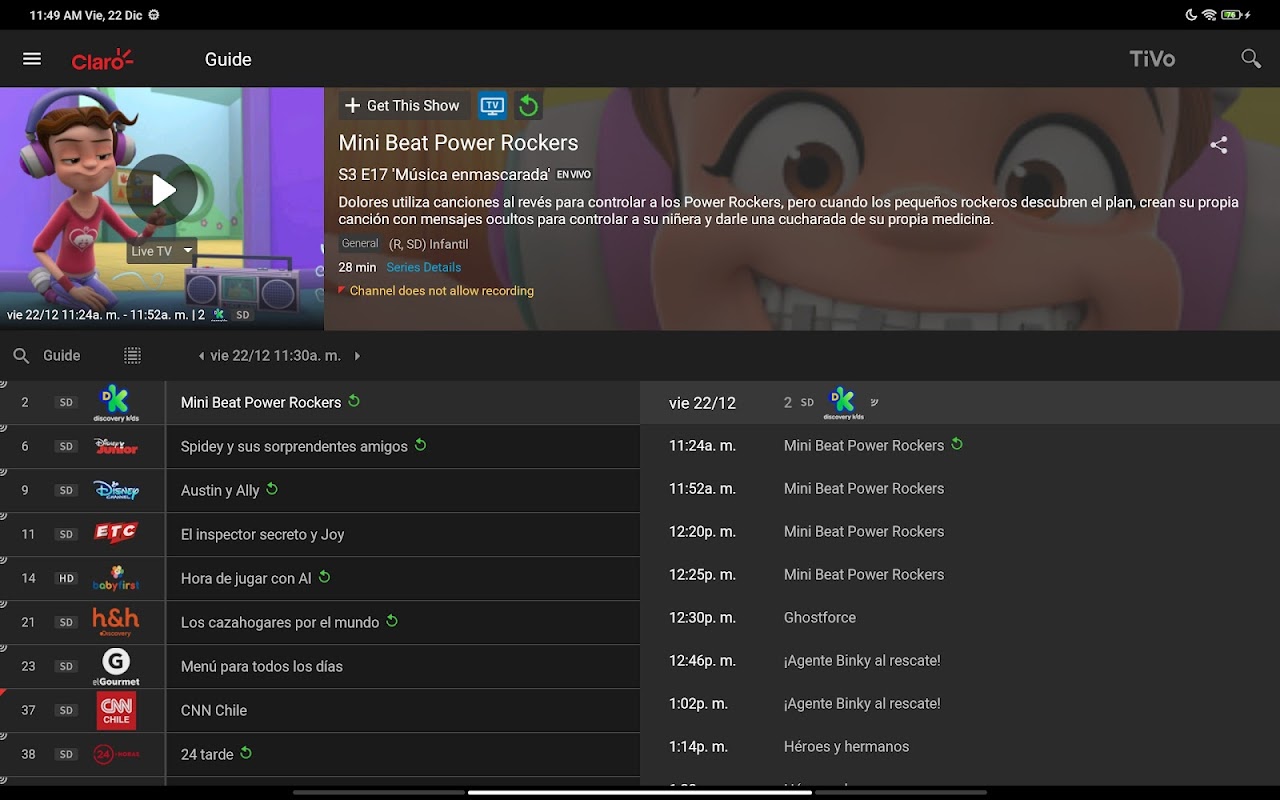Select the BabyFirst channel logo

pyautogui.click(x=116, y=578)
